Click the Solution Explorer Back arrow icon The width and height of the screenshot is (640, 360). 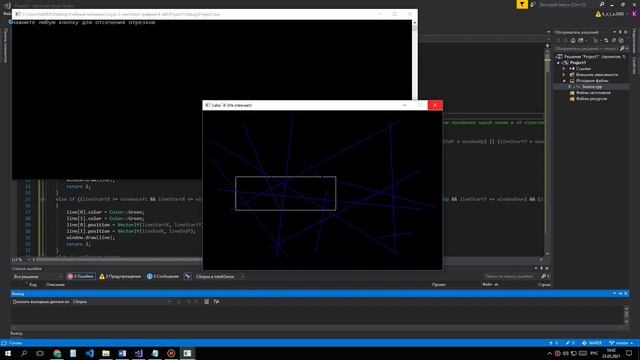(x=558, y=40)
